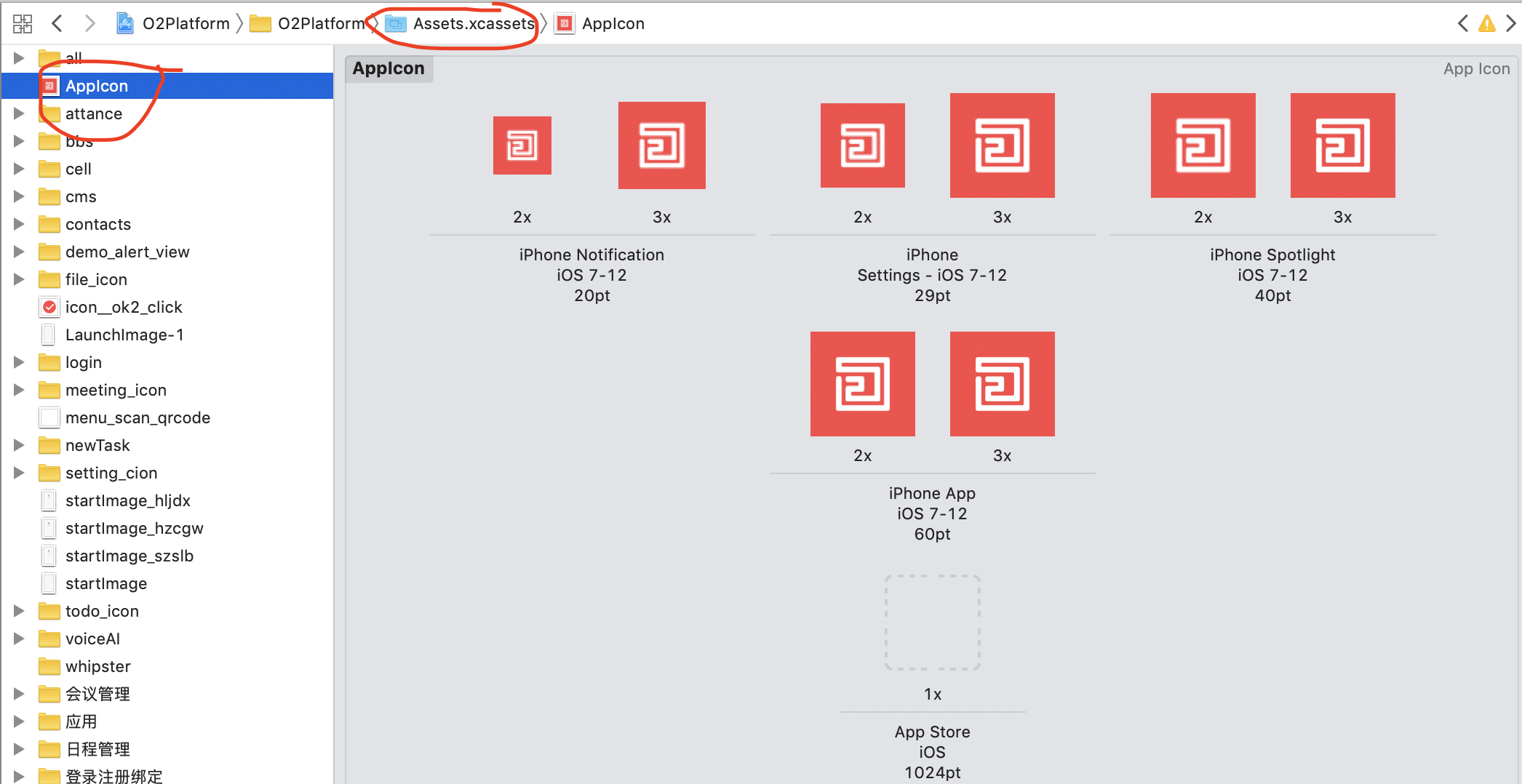Select the meeting_icon folder

click(x=167, y=390)
